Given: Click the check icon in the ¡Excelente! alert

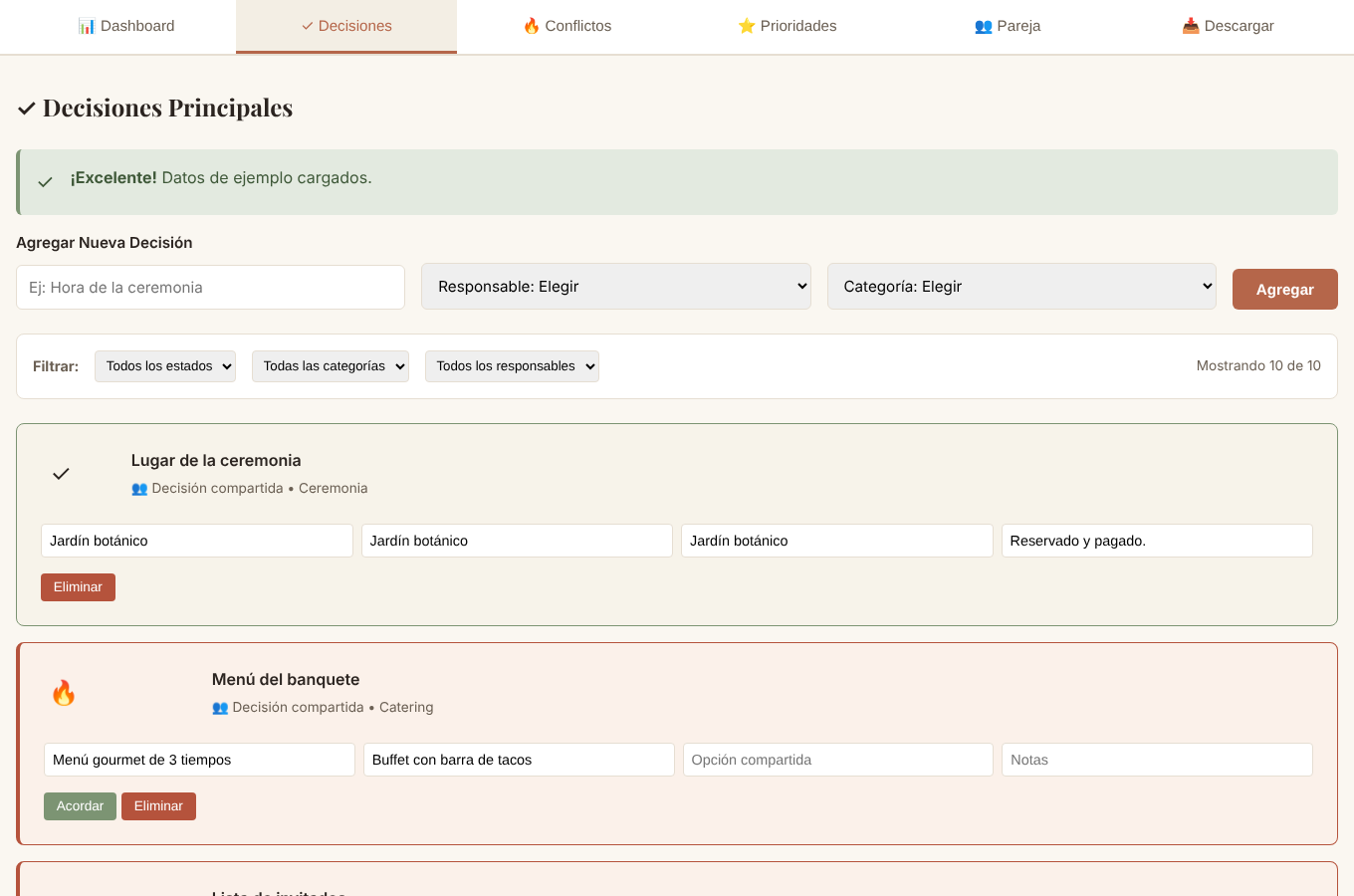Looking at the screenshot, I should point(45,181).
